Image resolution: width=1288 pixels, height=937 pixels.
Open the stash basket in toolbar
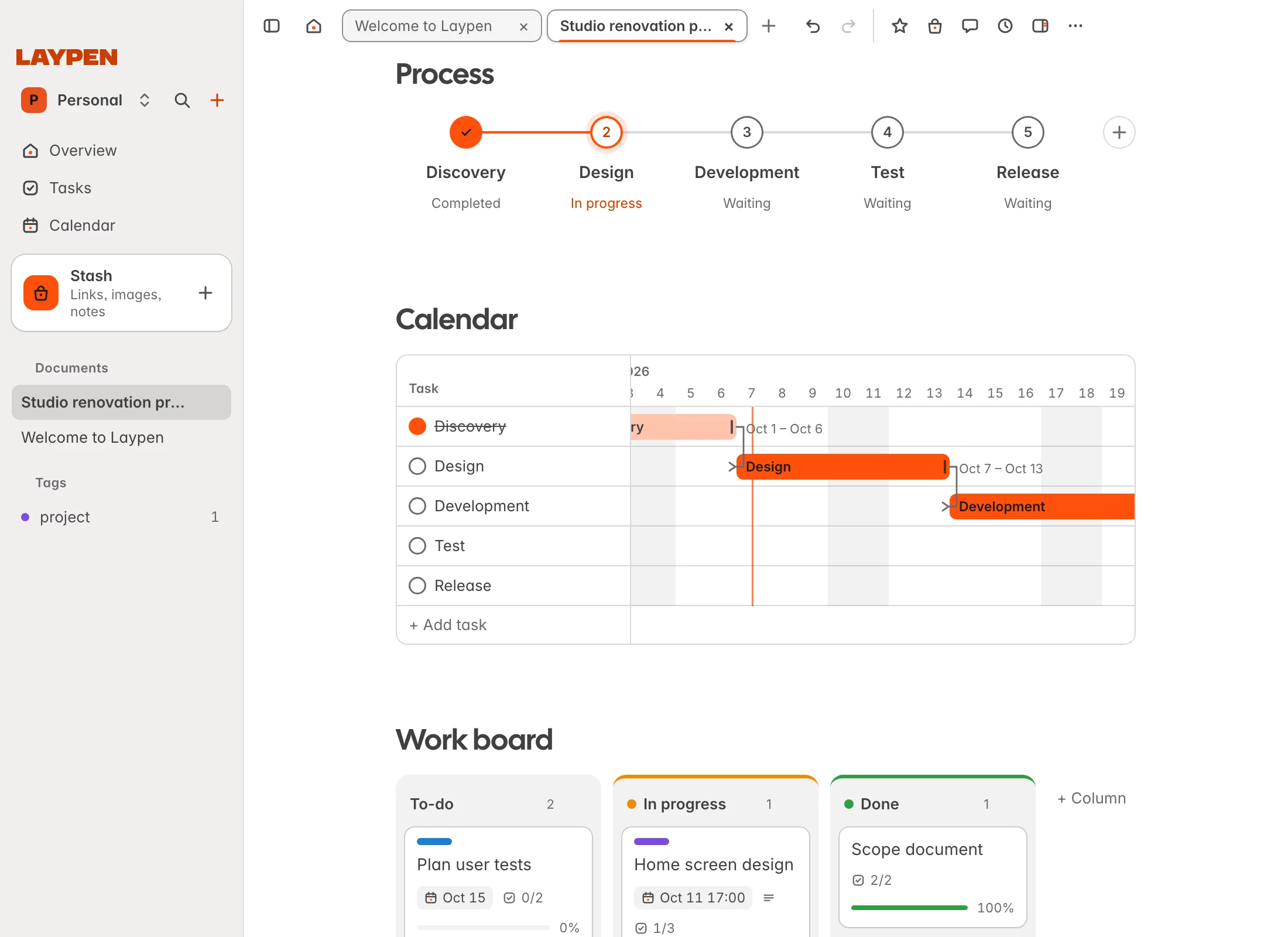point(935,26)
